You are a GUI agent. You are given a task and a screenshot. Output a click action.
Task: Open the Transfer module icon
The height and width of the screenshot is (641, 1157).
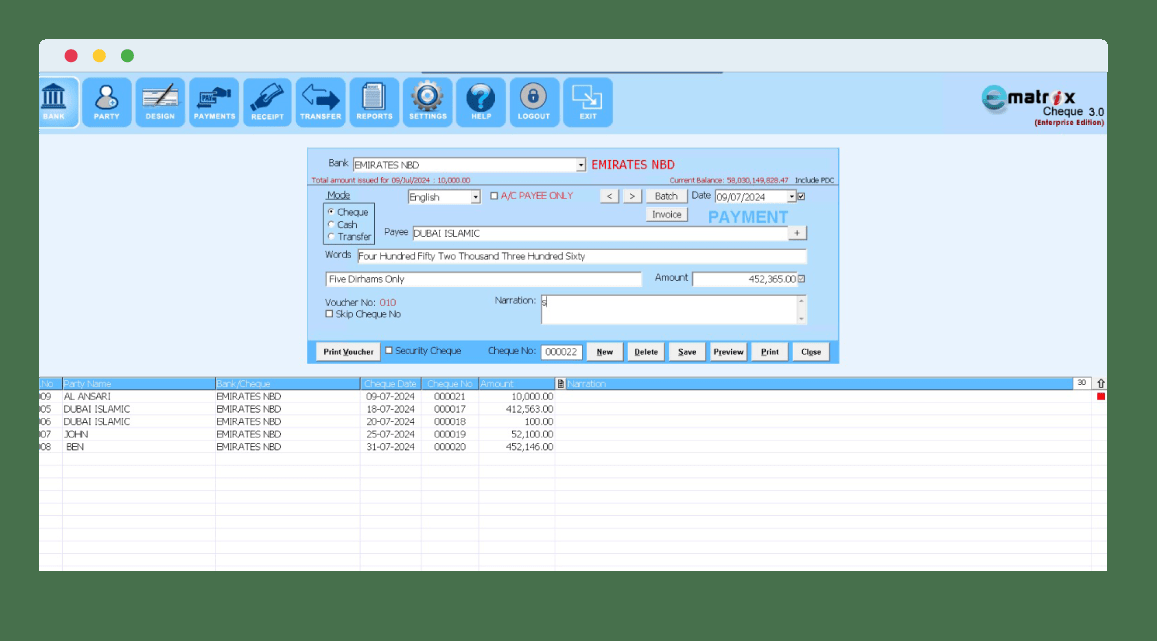[x=320, y=102]
